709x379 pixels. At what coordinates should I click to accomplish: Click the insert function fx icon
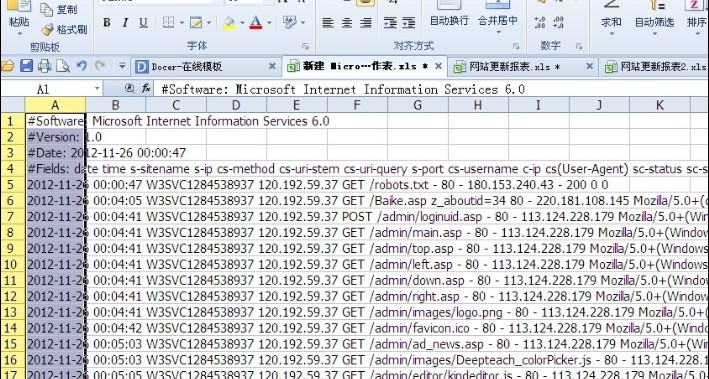pos(146,89)
